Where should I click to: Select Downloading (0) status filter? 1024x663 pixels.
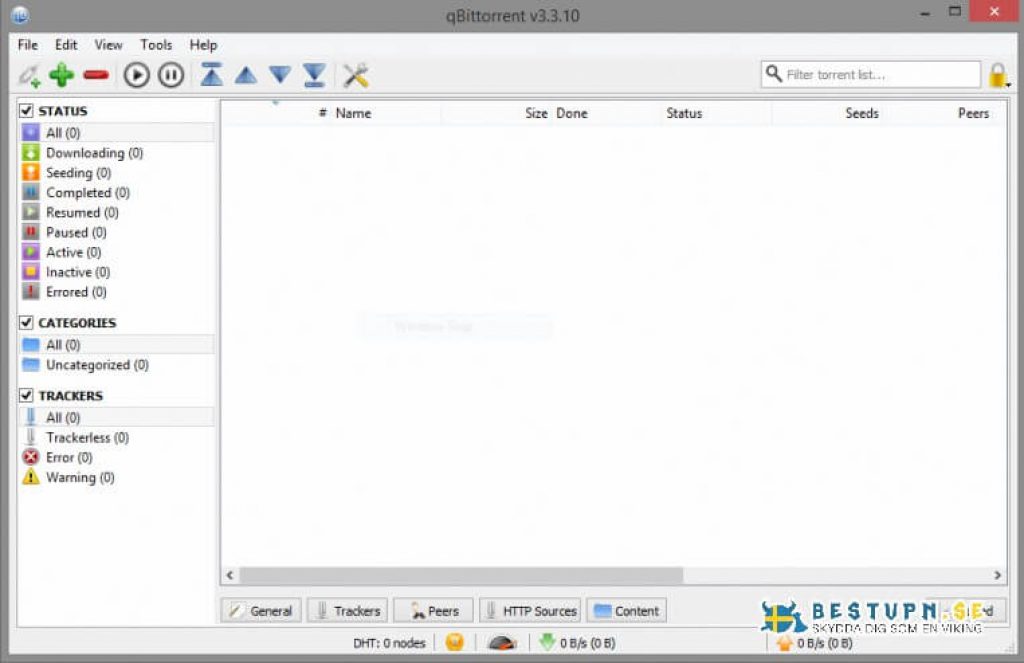116,153
